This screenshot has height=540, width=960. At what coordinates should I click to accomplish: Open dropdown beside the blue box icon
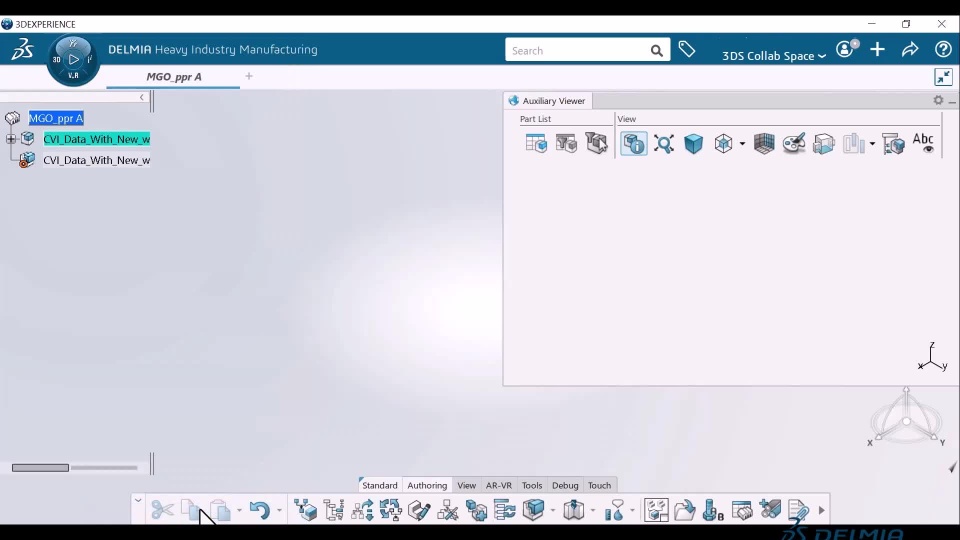(552, 510)
